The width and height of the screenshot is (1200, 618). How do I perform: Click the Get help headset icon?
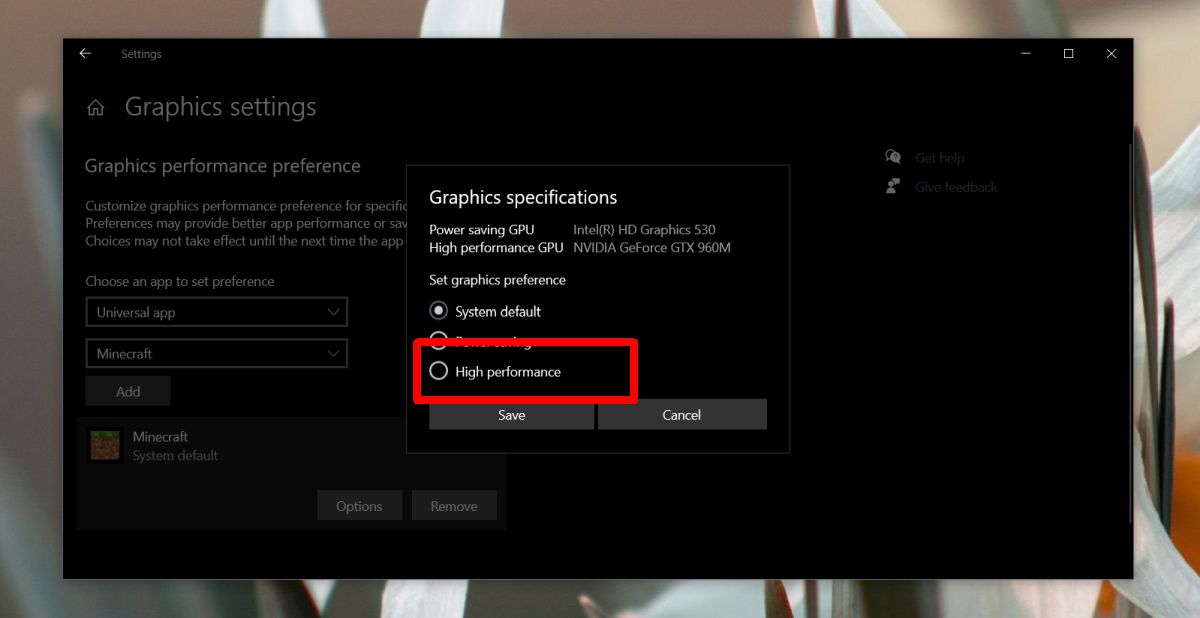pyautogui.click(x=893, y=157)
